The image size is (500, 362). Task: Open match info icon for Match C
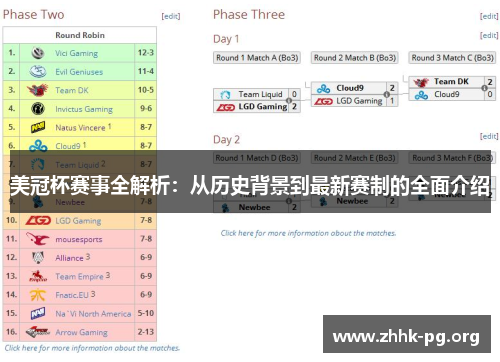484,88
